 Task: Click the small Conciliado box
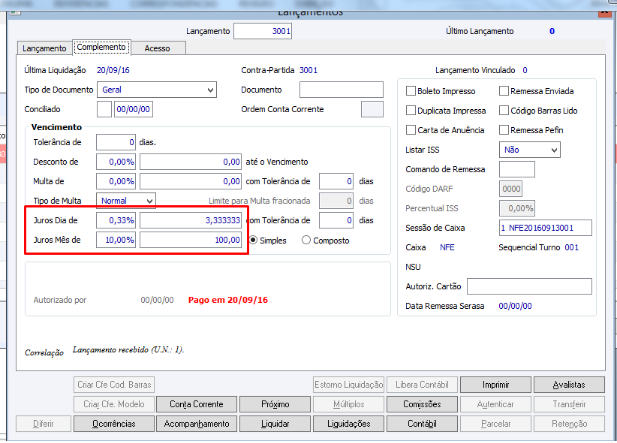[104, 109]
